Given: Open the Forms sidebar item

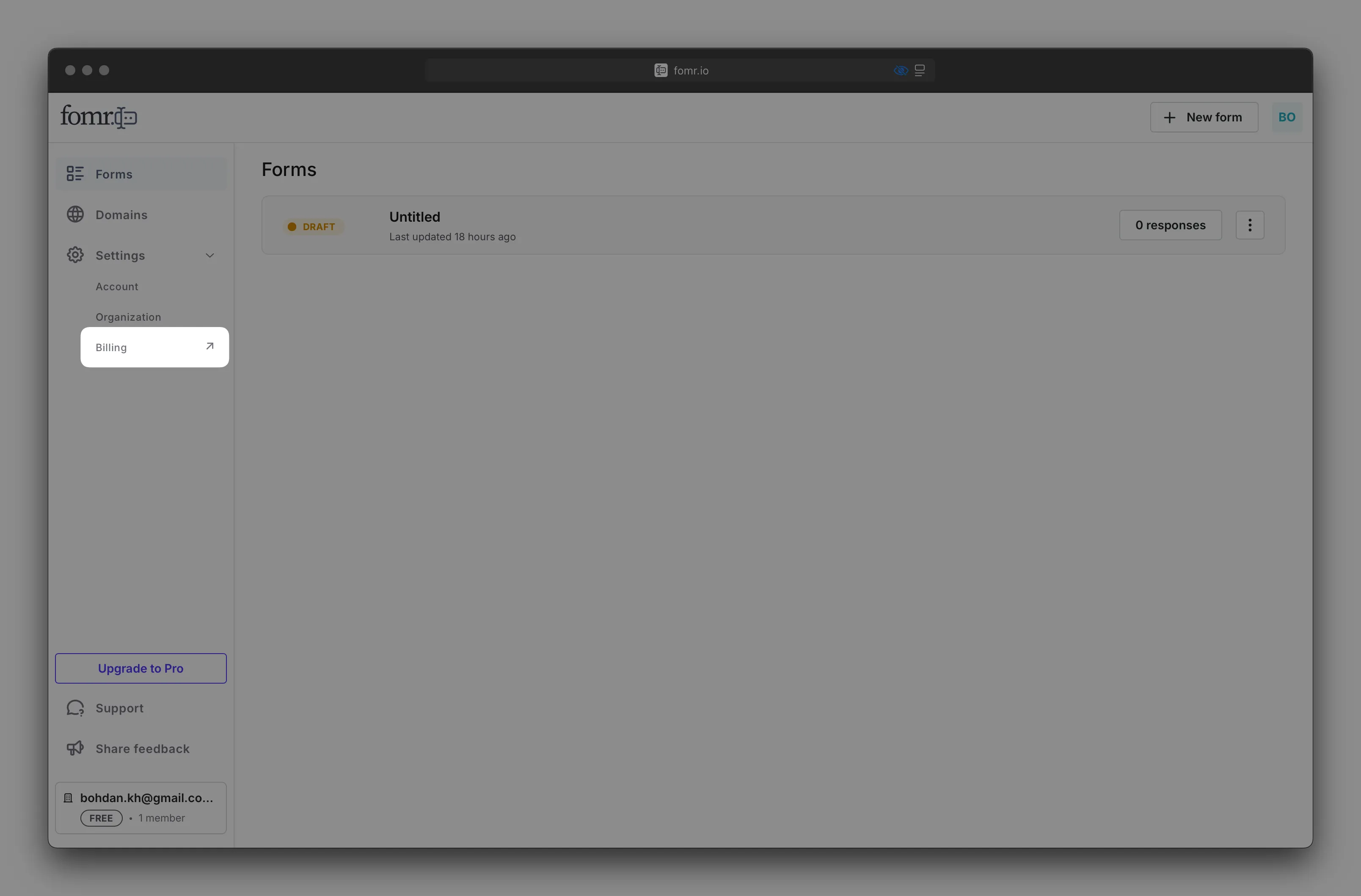Looking at the screenshot, I should (141, 174).
